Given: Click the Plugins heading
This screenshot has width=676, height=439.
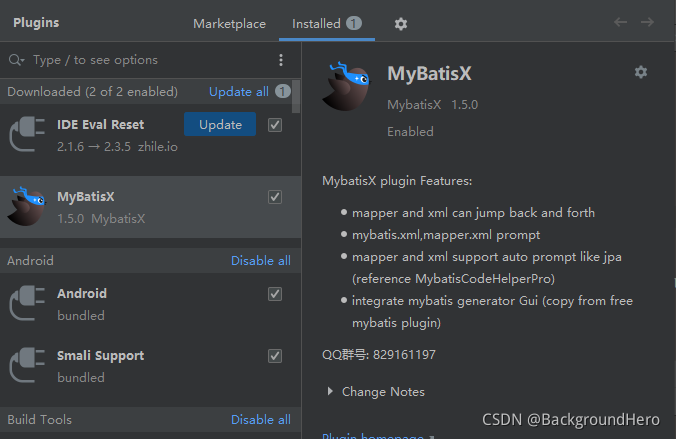Looking at the screenshot, I should click(x=36, y=23).
